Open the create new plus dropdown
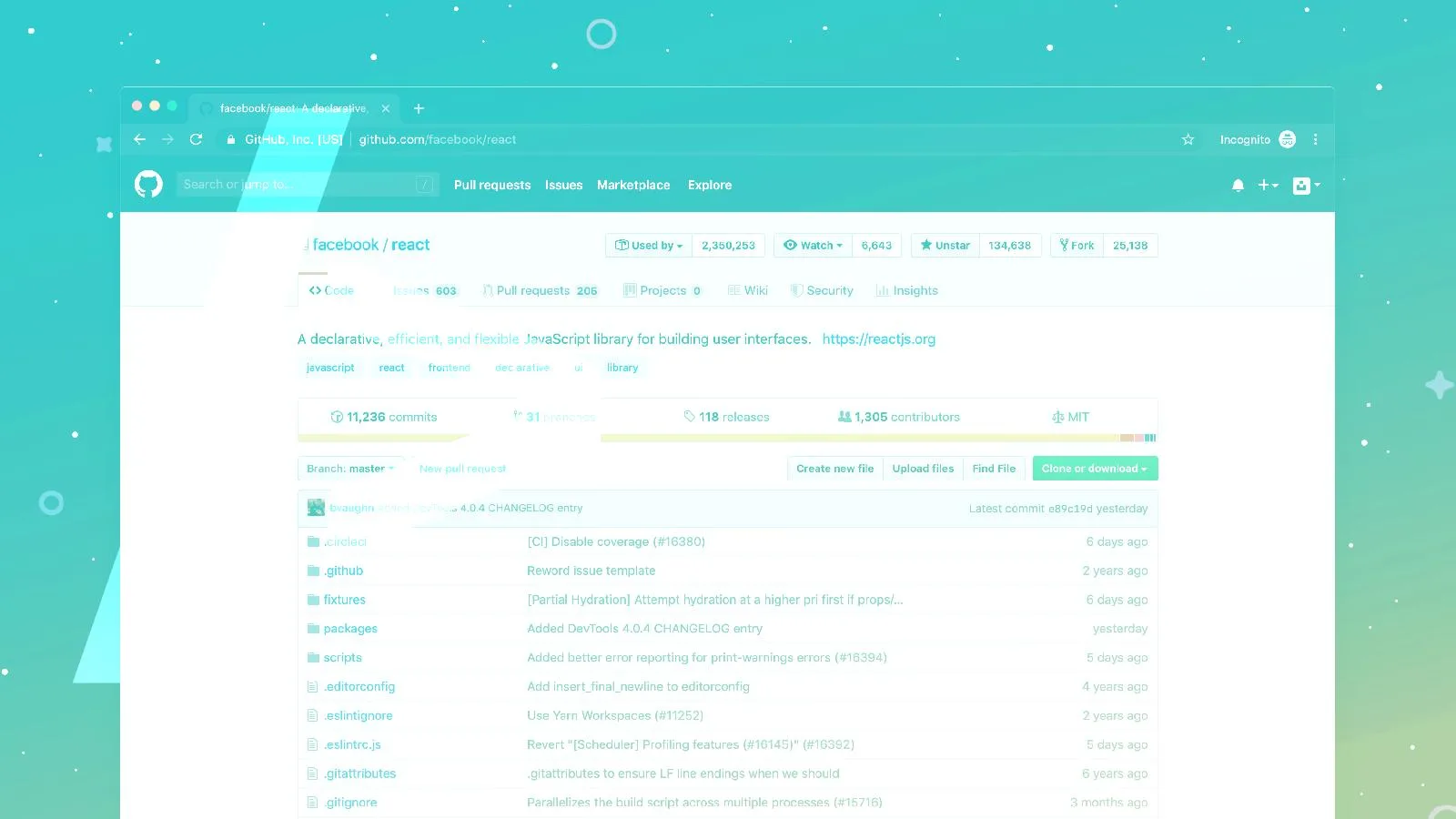 pyautogui.click(x=1268, y=185)
